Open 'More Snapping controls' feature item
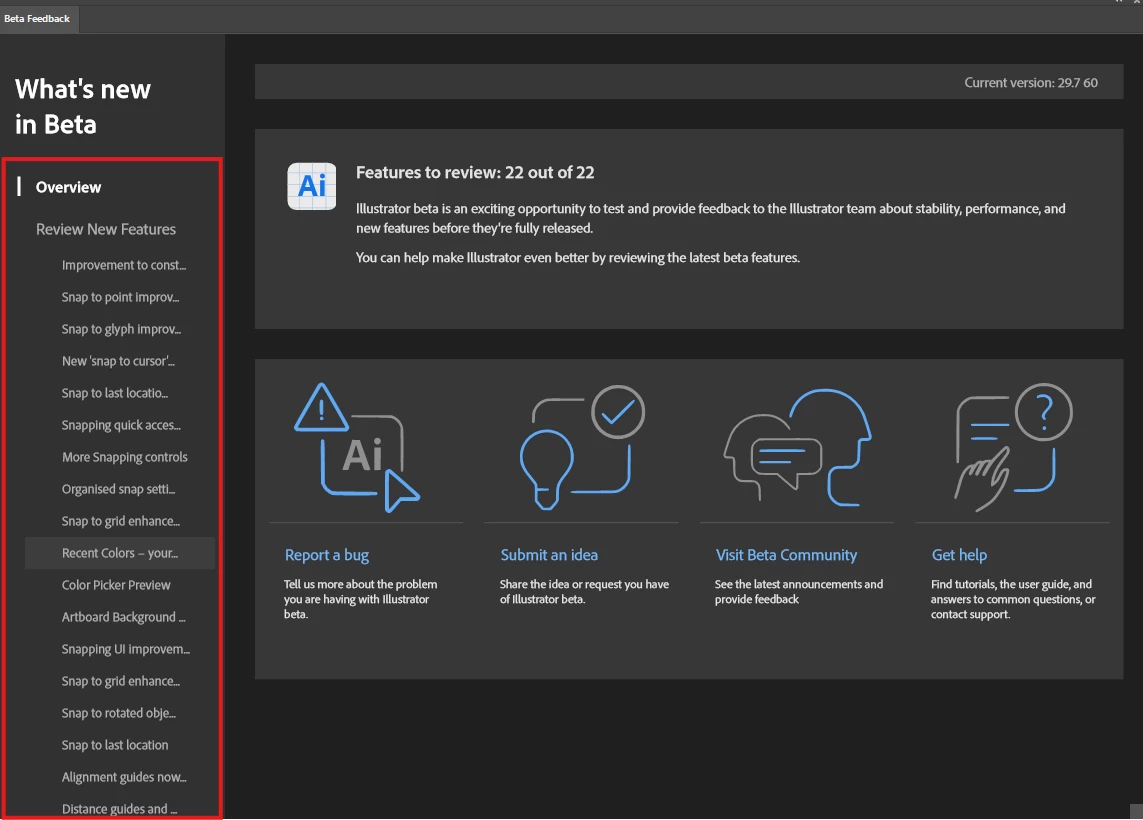 [x=125, y=457]
